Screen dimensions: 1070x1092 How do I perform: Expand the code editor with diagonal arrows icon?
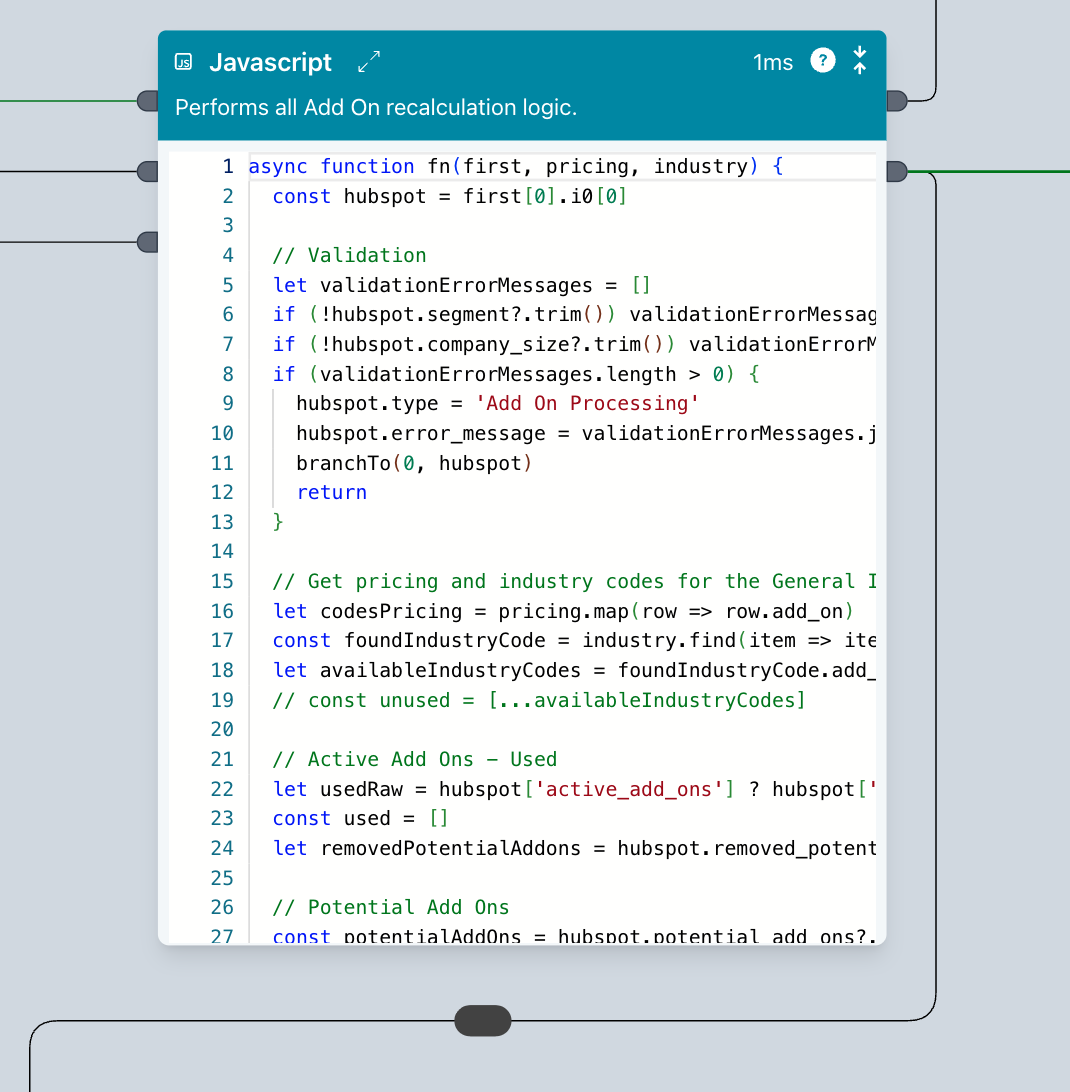point(369,62)
